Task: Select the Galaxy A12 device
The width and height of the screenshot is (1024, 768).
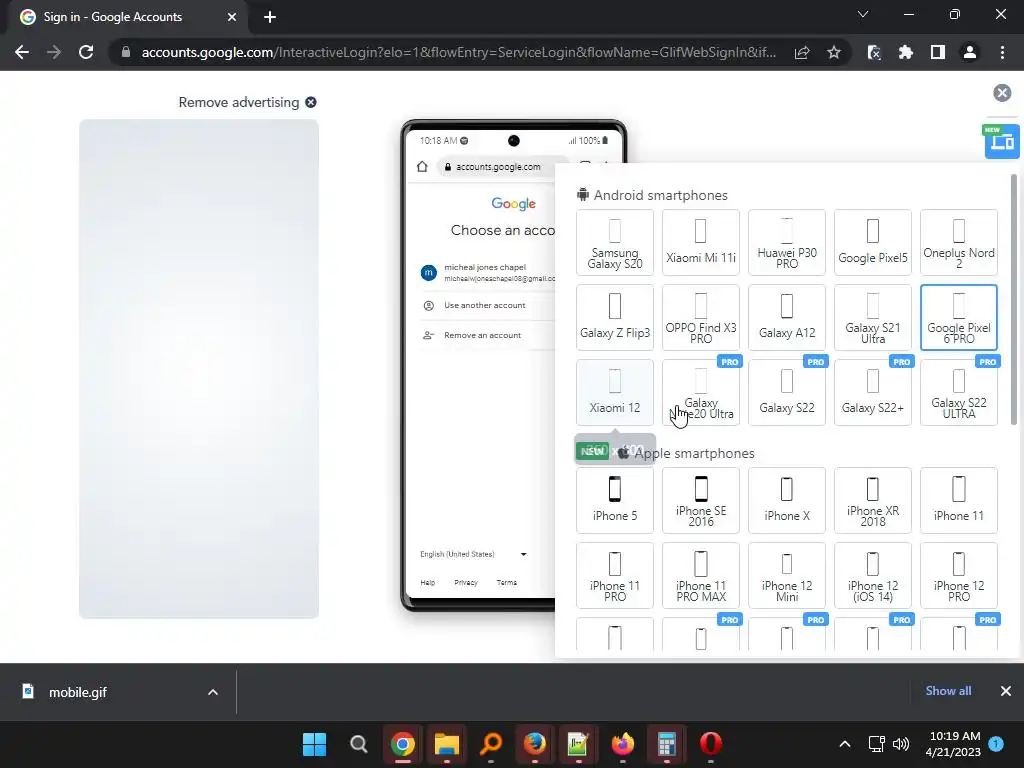Action: pos(787,317)
